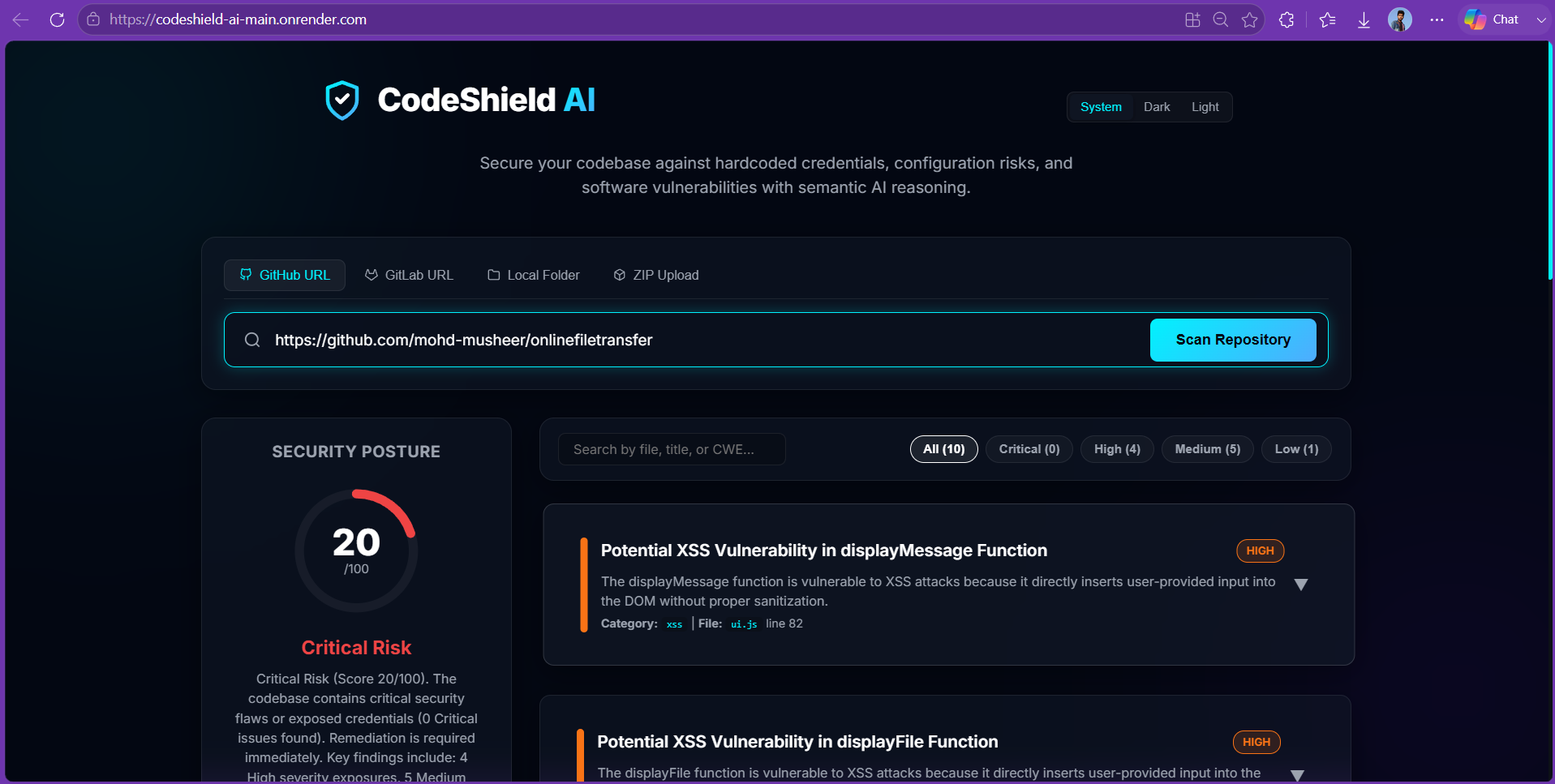Click 'Potential XSS Vulnerability in displayMessage Function' title
The width and height of the screenshot is (1555, 784).
coord(824,551)
